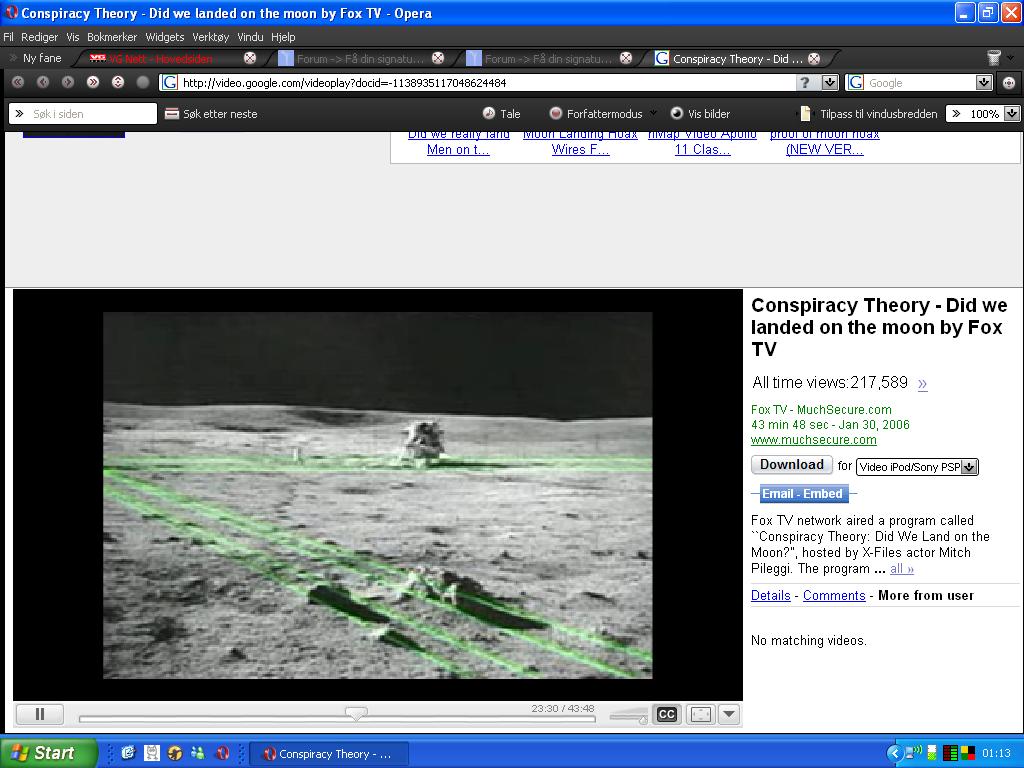Open proof of moon hoax video link
Screen dimensions: 1024x768
[x=824, y=142]
